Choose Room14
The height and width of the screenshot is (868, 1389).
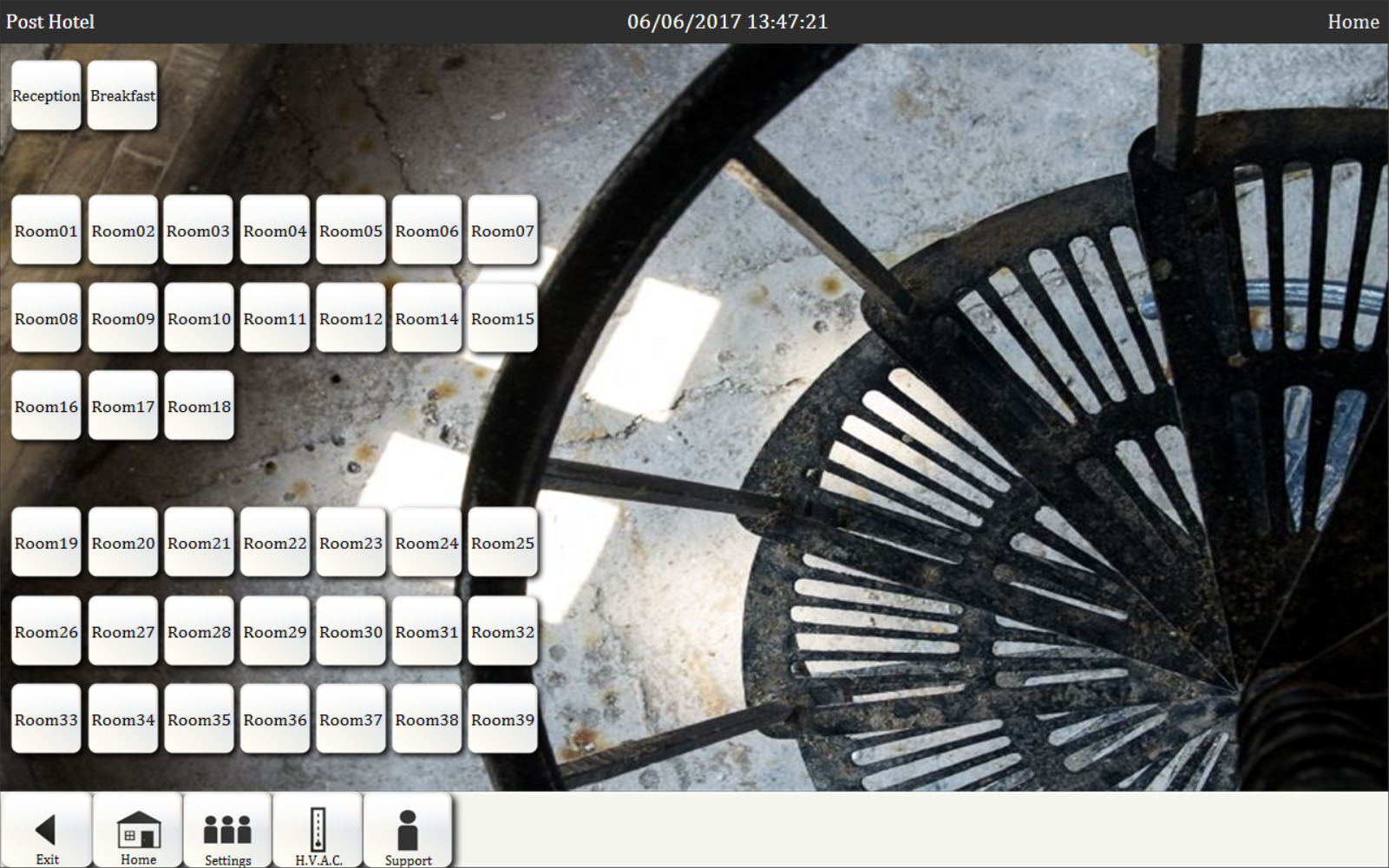427,318
